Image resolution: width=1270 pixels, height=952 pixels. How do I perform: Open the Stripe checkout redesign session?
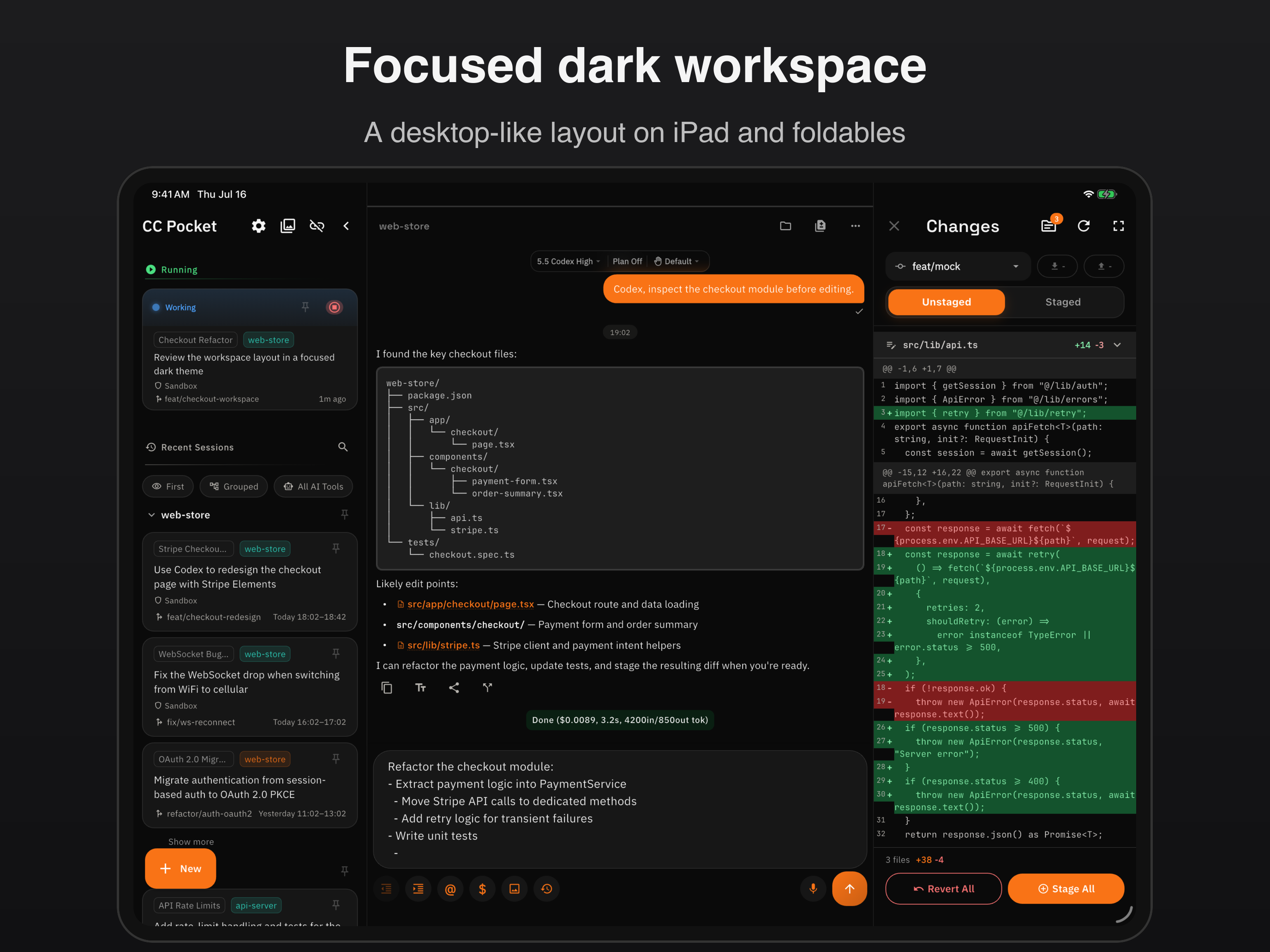click(x=250, y=582)
